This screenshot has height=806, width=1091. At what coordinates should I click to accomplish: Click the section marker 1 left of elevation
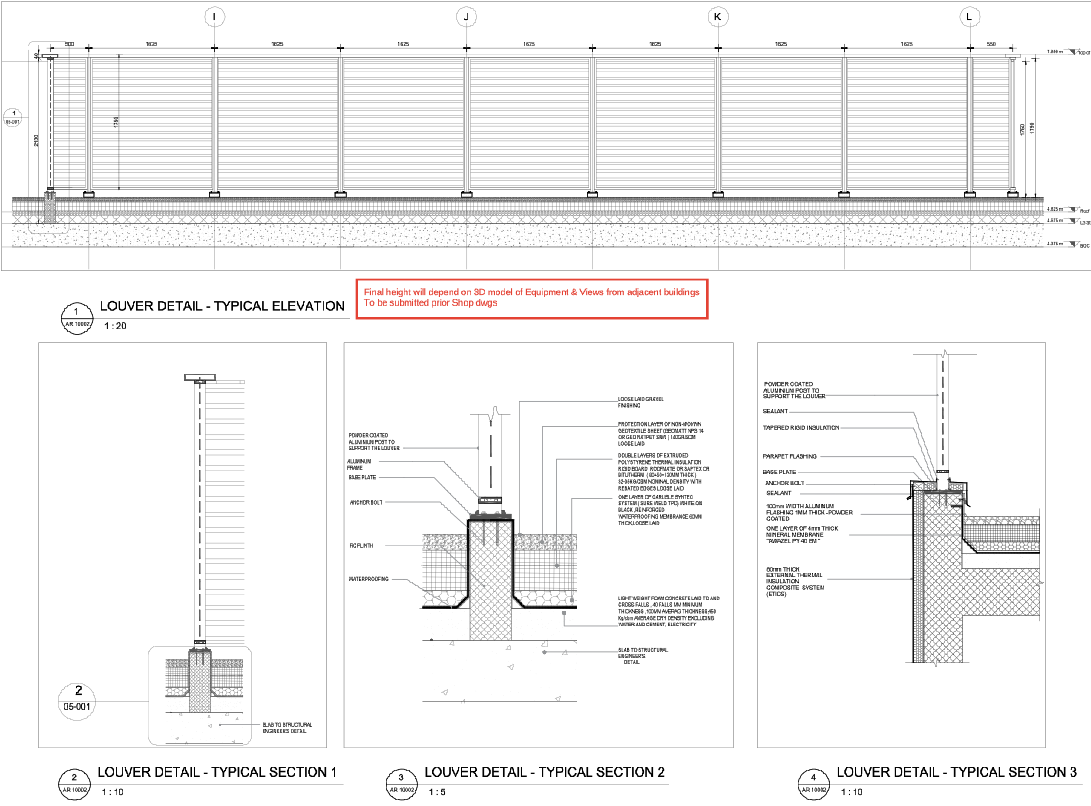[13, 118]
